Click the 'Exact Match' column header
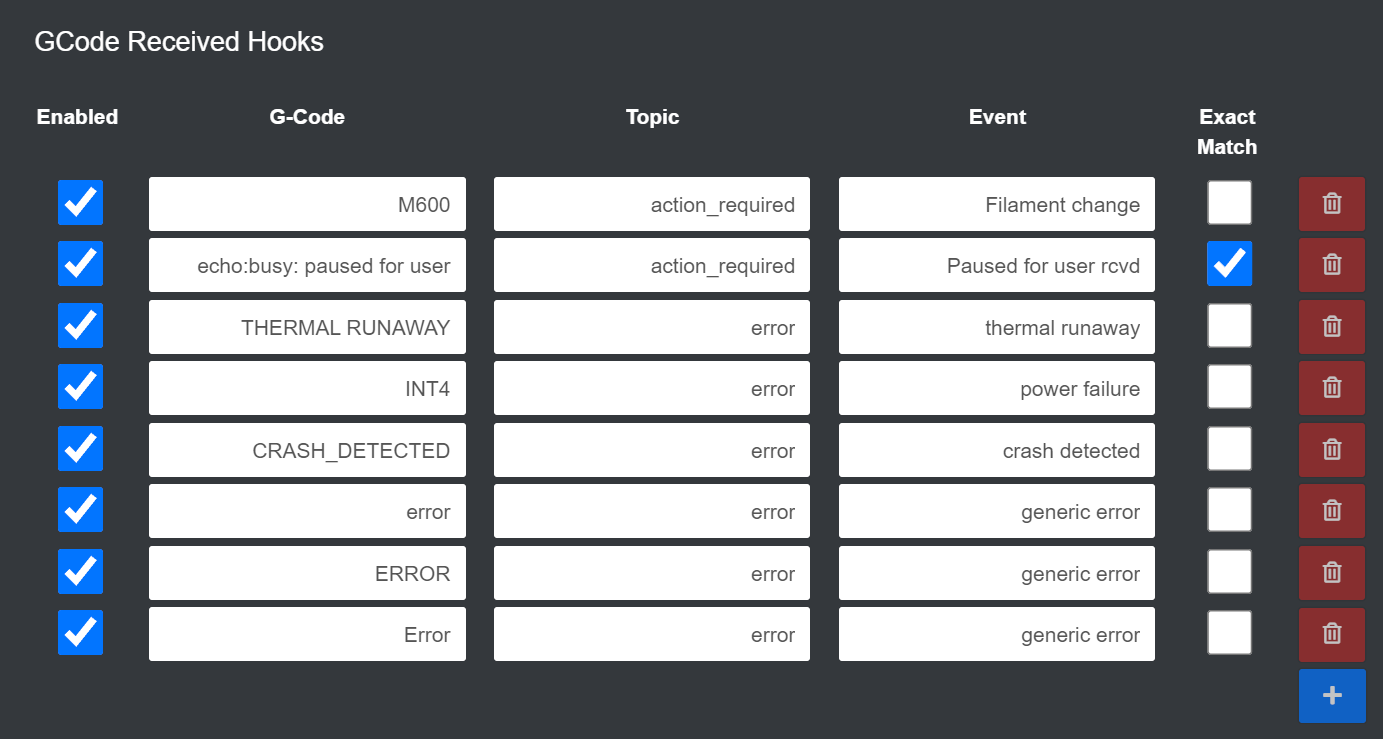 click(1227, 132)
